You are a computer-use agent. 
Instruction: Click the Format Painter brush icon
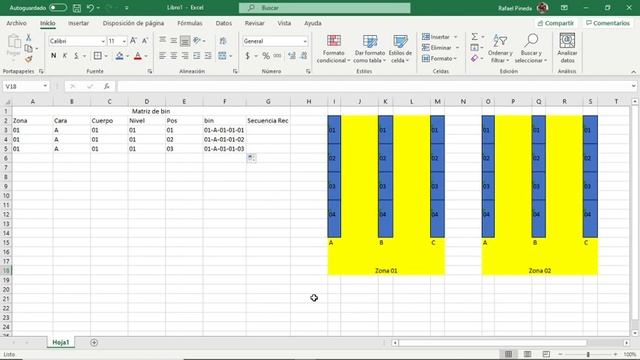coord(29,59)
